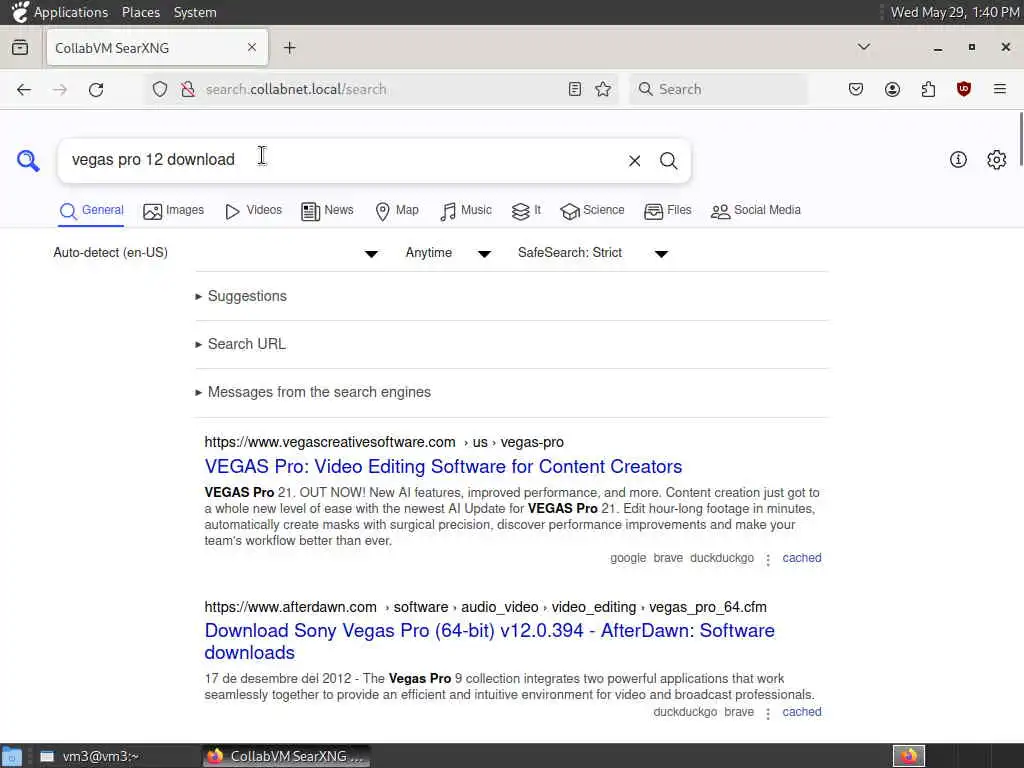This screenshot has height=768, width=1024.
Task: Click CollabVM SearXNG taskbar window button
Action: tap(286, 756)
